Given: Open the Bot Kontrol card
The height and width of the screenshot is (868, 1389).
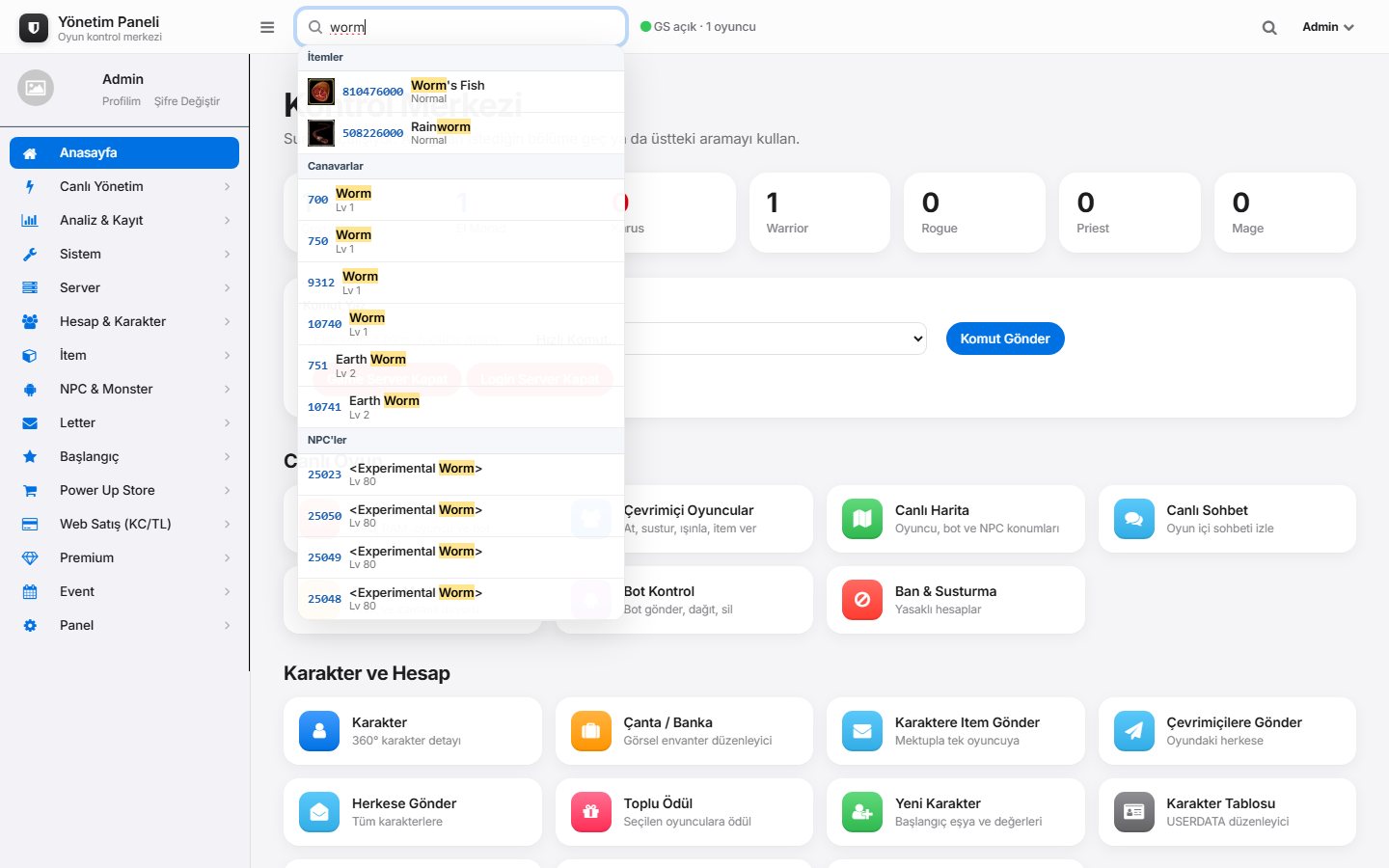Looking at the screenshot, I should point(684,600).
